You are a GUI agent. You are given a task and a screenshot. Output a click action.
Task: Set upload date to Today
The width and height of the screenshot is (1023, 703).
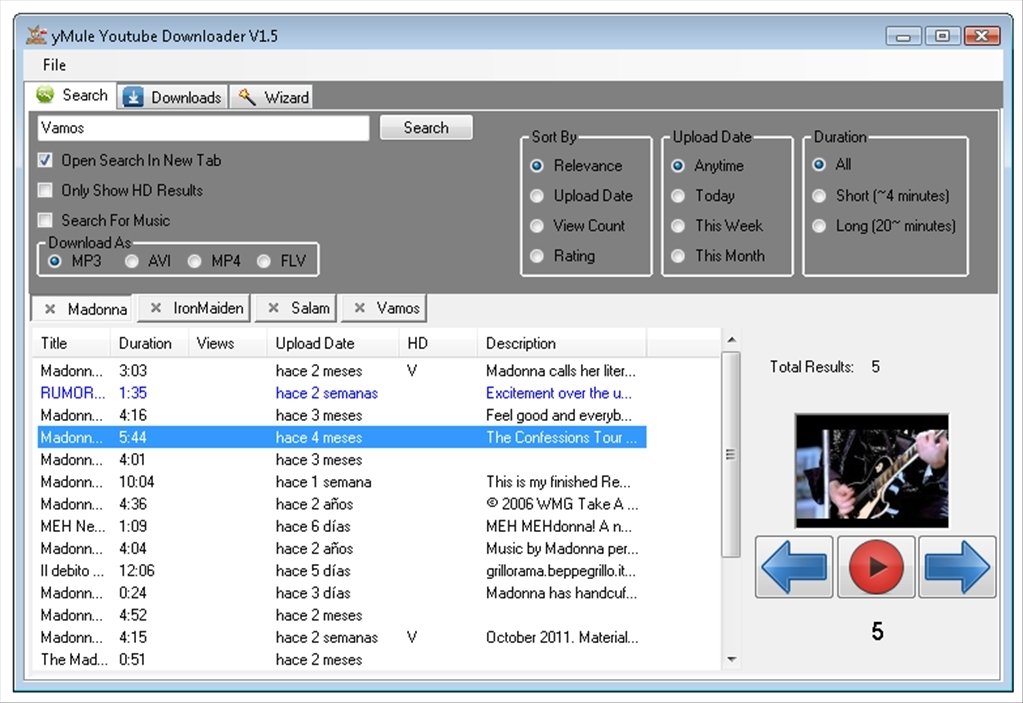pyautogui.click(x=678, y=196)
